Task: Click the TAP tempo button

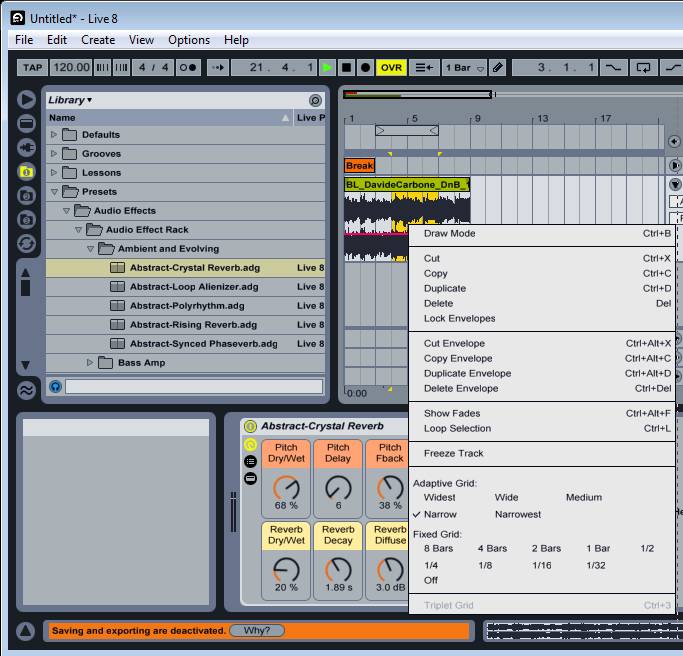Action: (x=32, y=68)
